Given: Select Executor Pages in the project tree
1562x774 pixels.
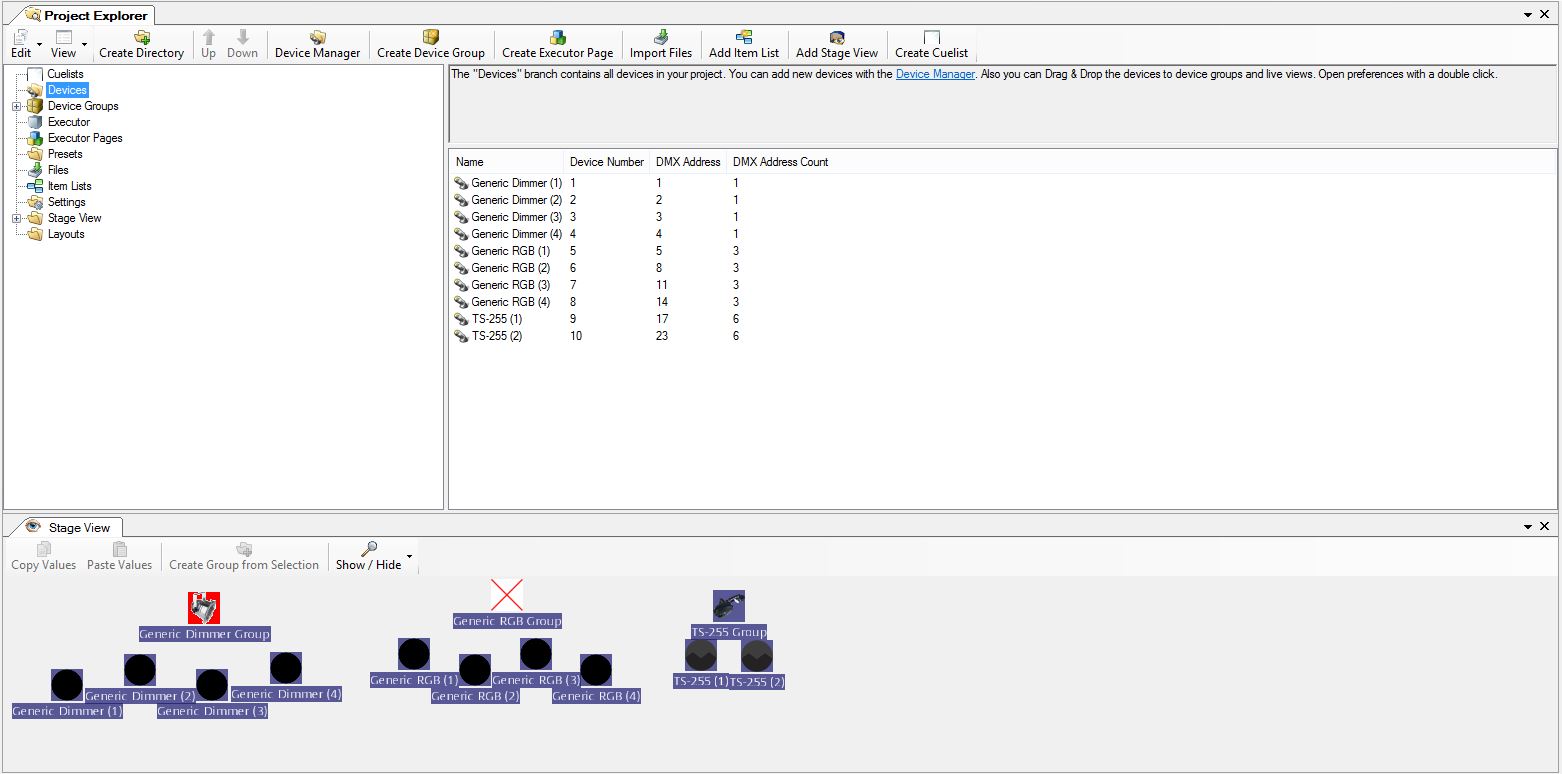Looking at the screenshot, I should (x=85, y=138).
